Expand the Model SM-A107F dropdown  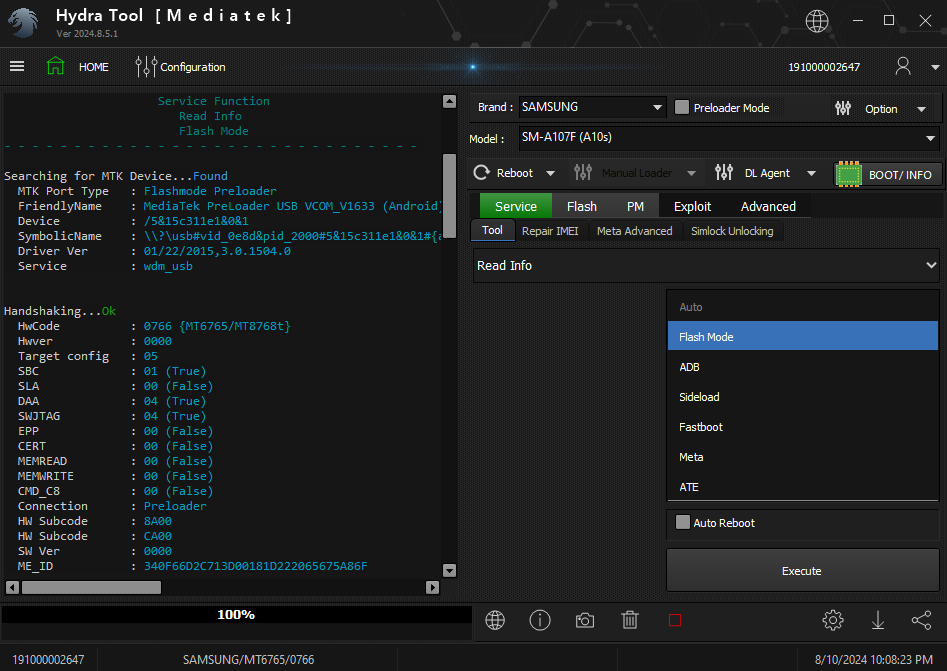click(728, 138)
